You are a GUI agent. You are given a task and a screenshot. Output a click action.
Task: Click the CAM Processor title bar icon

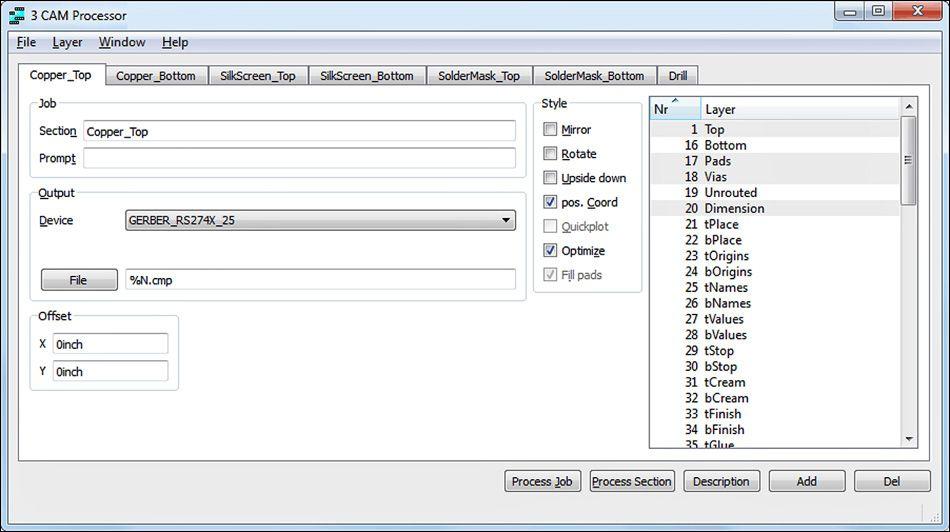pyautogui.click(x=17, y=15)
